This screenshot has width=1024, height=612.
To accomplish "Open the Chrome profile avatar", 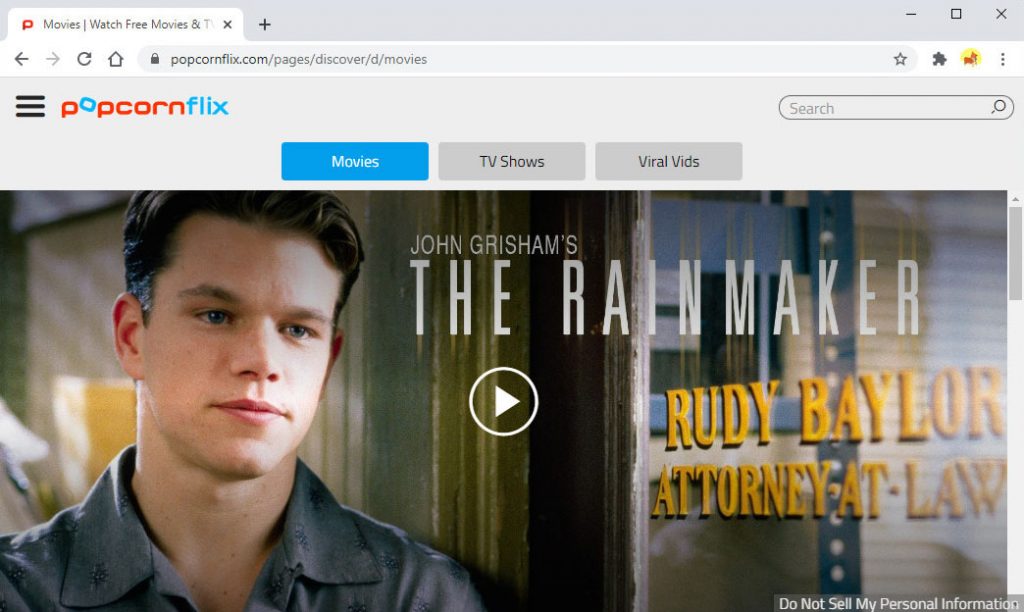I will (971, 59).
